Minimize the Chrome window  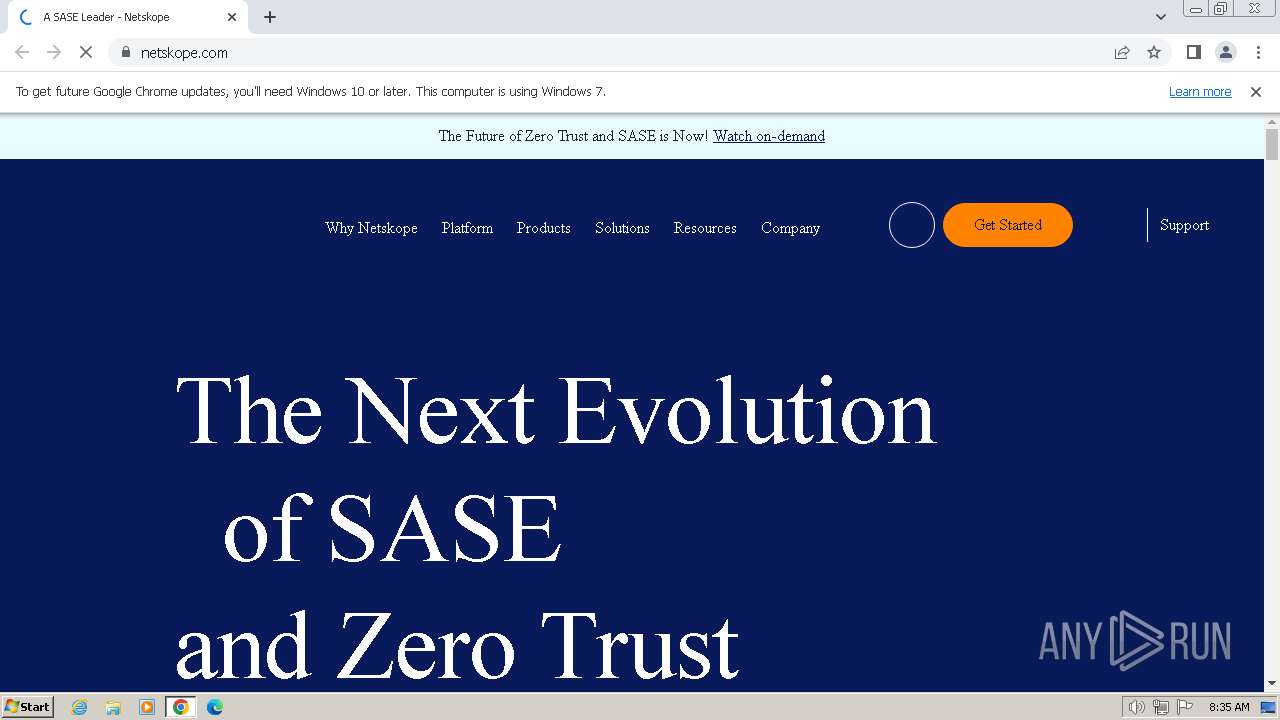tap(1196, 9)
